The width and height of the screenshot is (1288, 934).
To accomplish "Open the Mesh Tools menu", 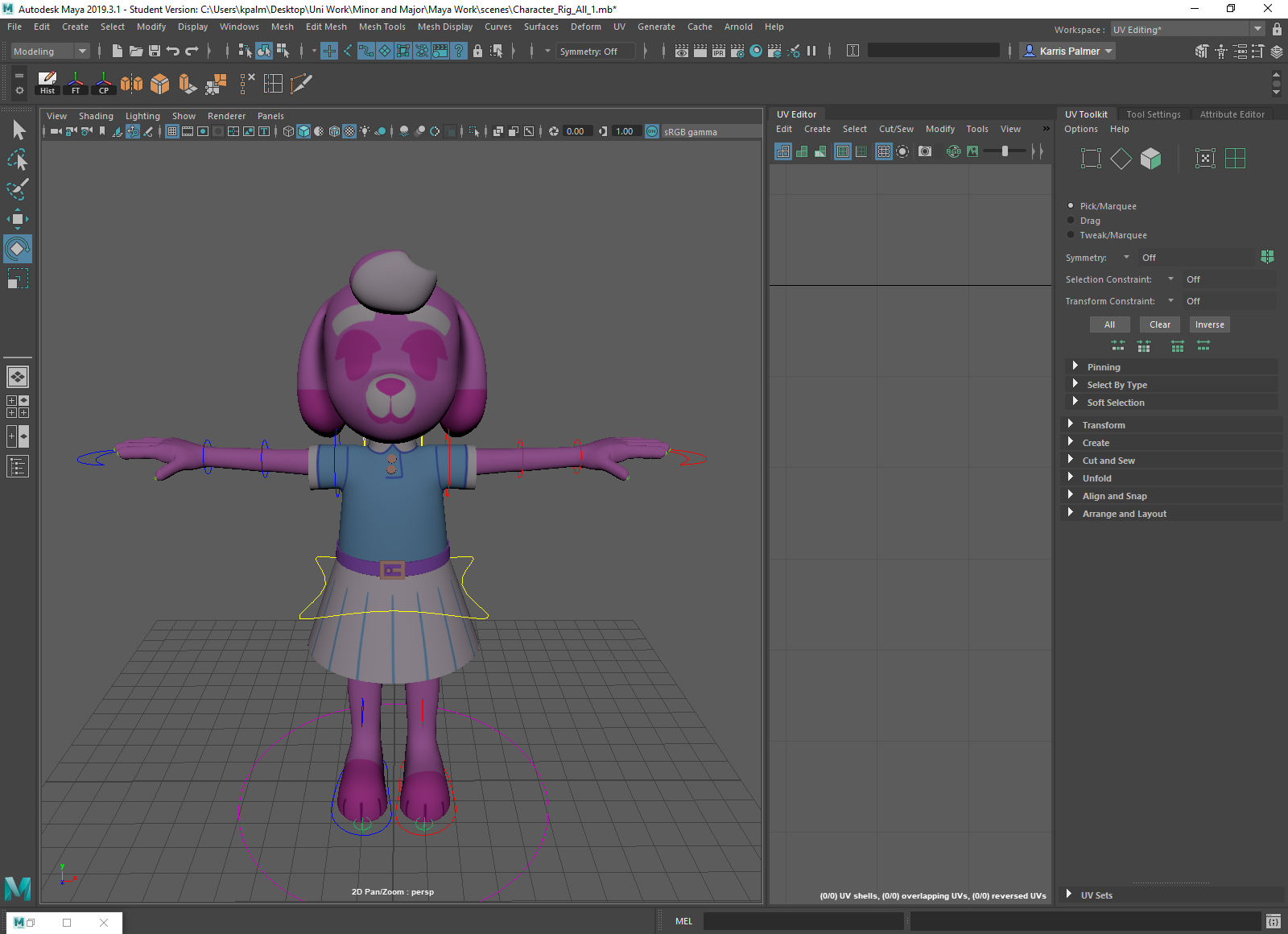I will pyautogui.click(x=382, y=27).
